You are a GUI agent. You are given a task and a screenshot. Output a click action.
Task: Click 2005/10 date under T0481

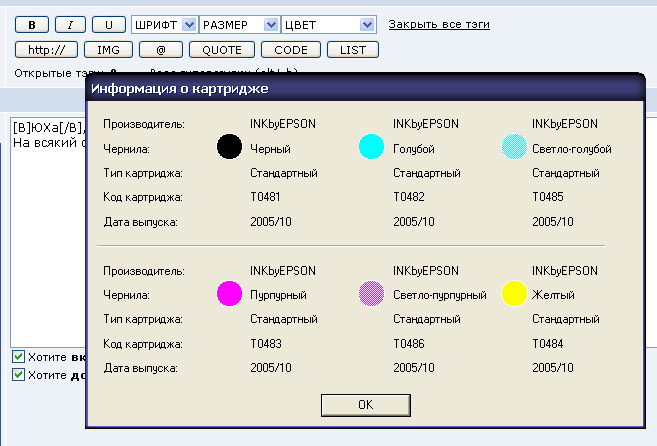pos(271,221)
